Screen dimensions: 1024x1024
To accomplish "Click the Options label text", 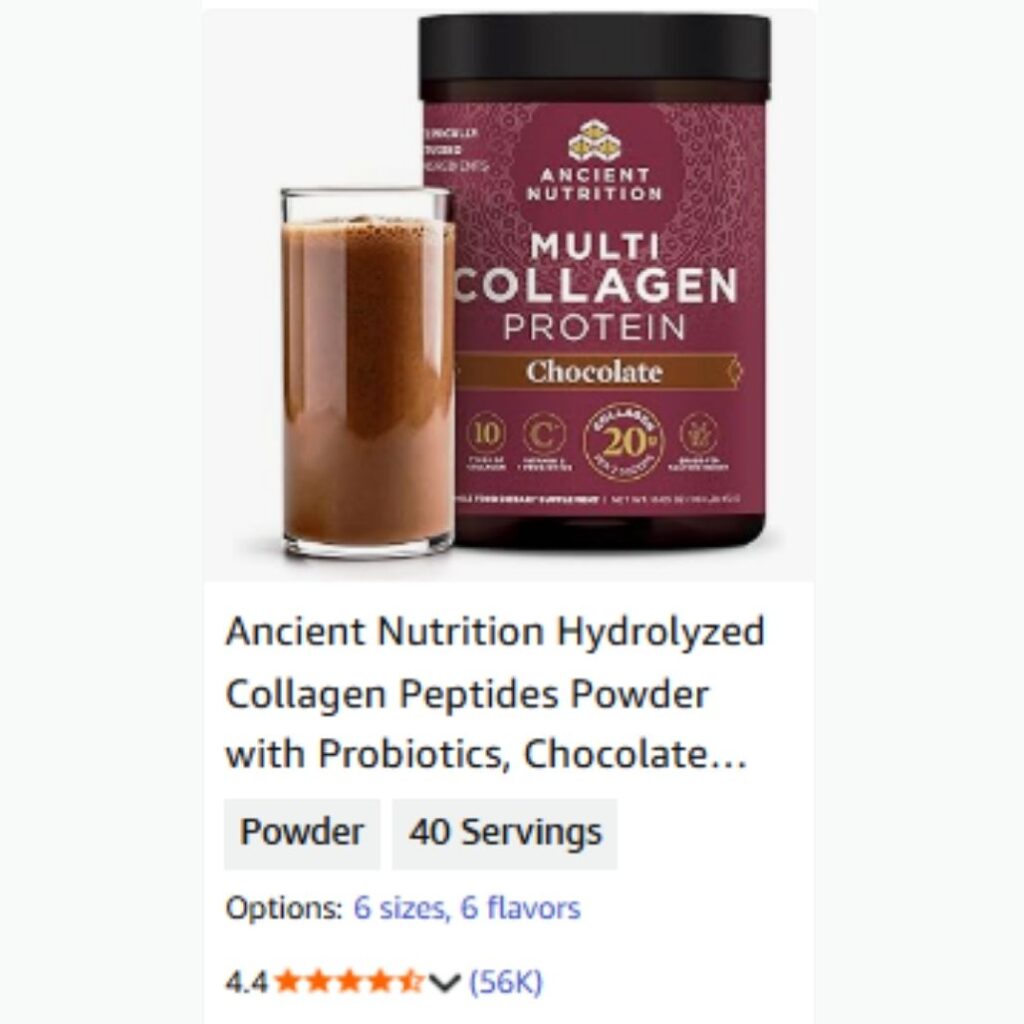I will [283, 908].
